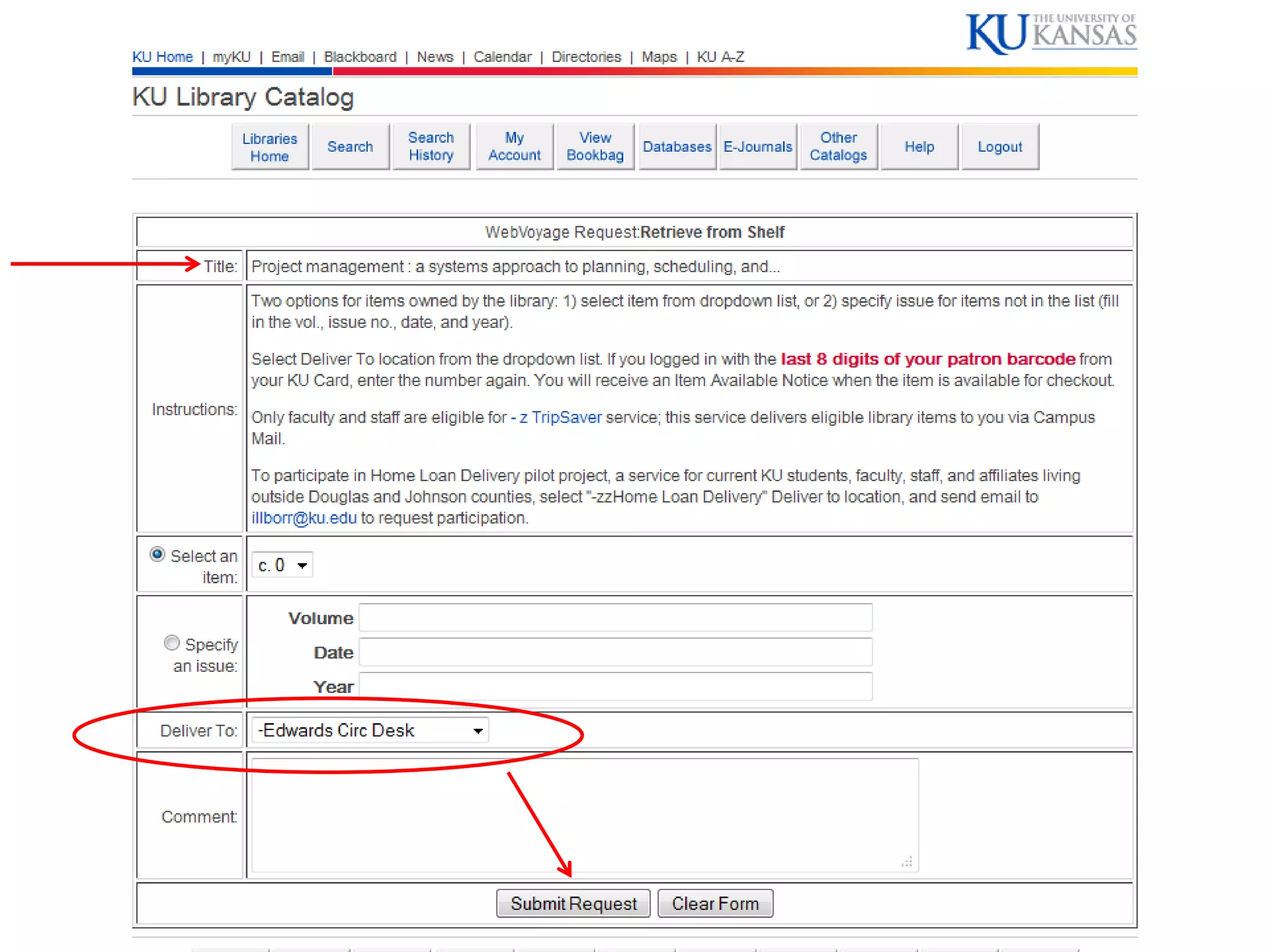1270x952 pixels.
Task: Open the Blackboard top navigation link
Action: [360, 57]
